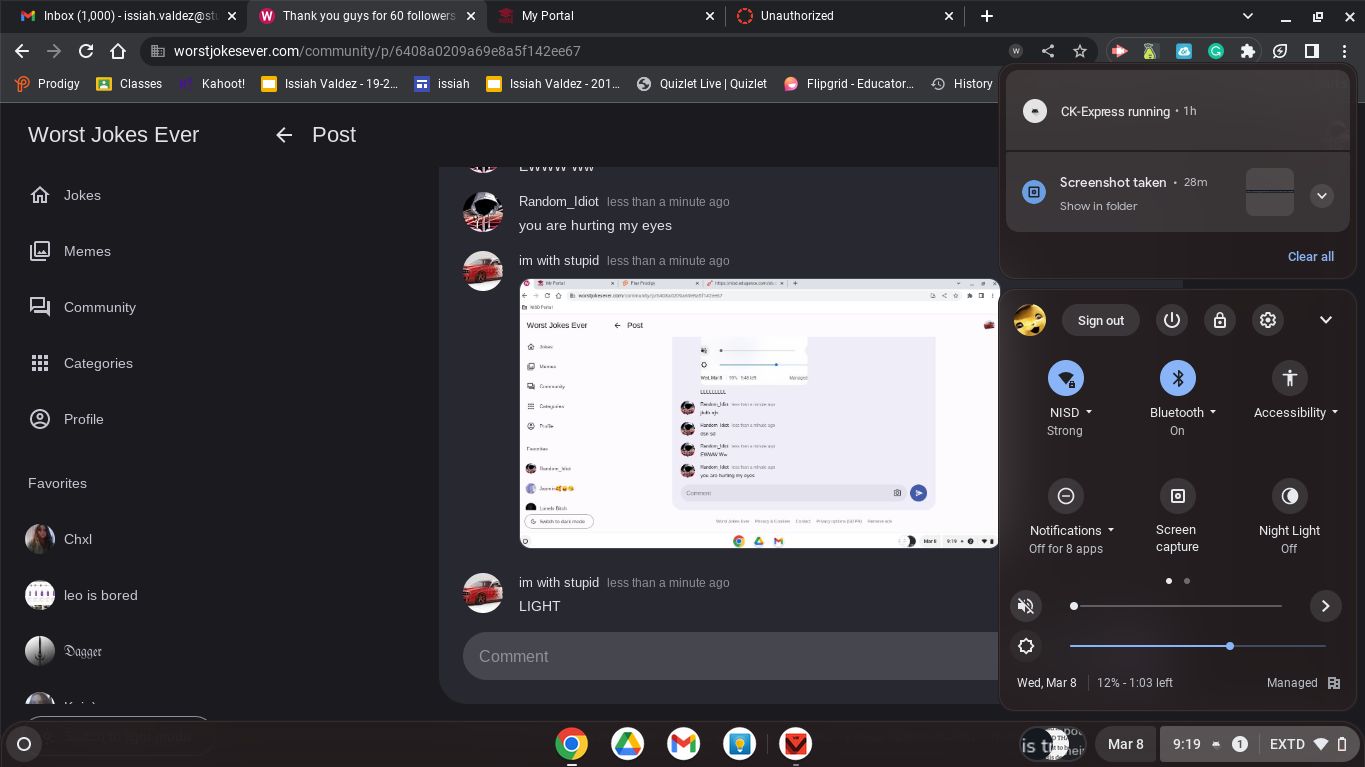Click Clear all notifications
This screenshot has height=767, width=1365.
point(1310,256)
